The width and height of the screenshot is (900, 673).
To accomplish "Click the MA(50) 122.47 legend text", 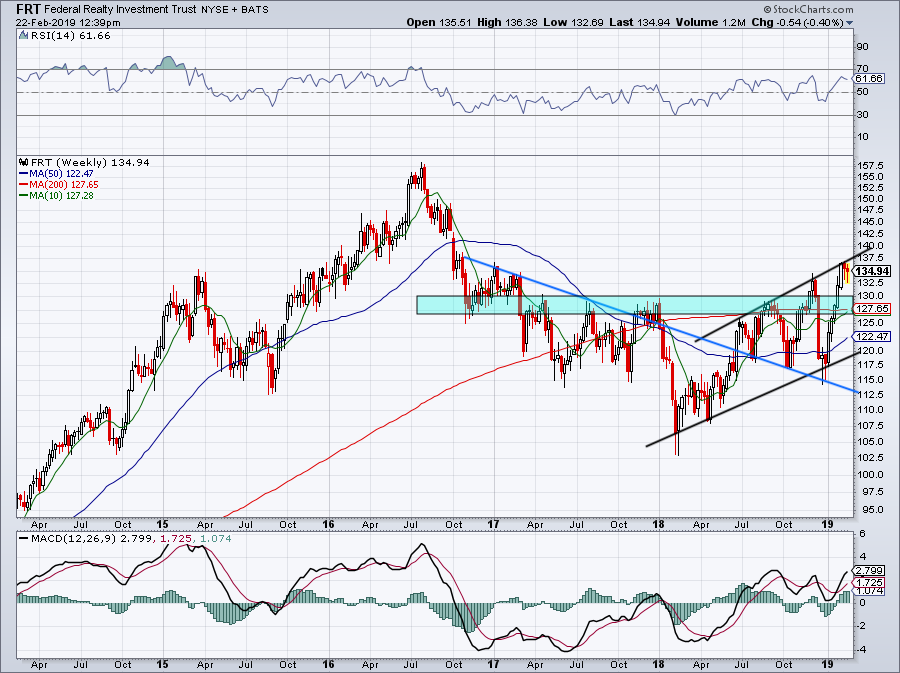I will click(x=61, y=173).
